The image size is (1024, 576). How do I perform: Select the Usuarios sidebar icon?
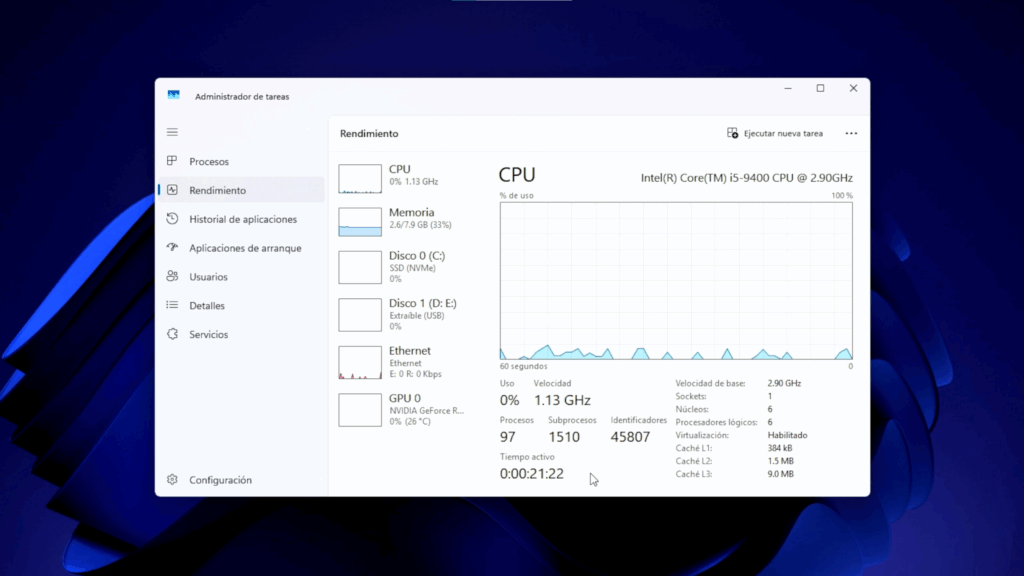click(172, 276)
